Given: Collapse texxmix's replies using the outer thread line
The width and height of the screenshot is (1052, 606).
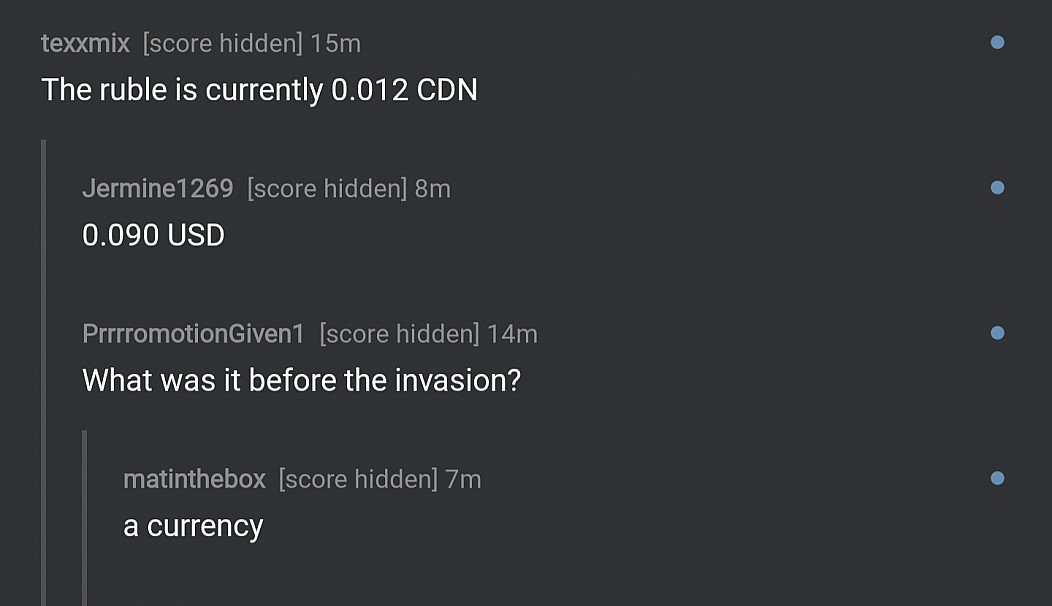Looking at the screenshot, I should click(x=44, y=370).
